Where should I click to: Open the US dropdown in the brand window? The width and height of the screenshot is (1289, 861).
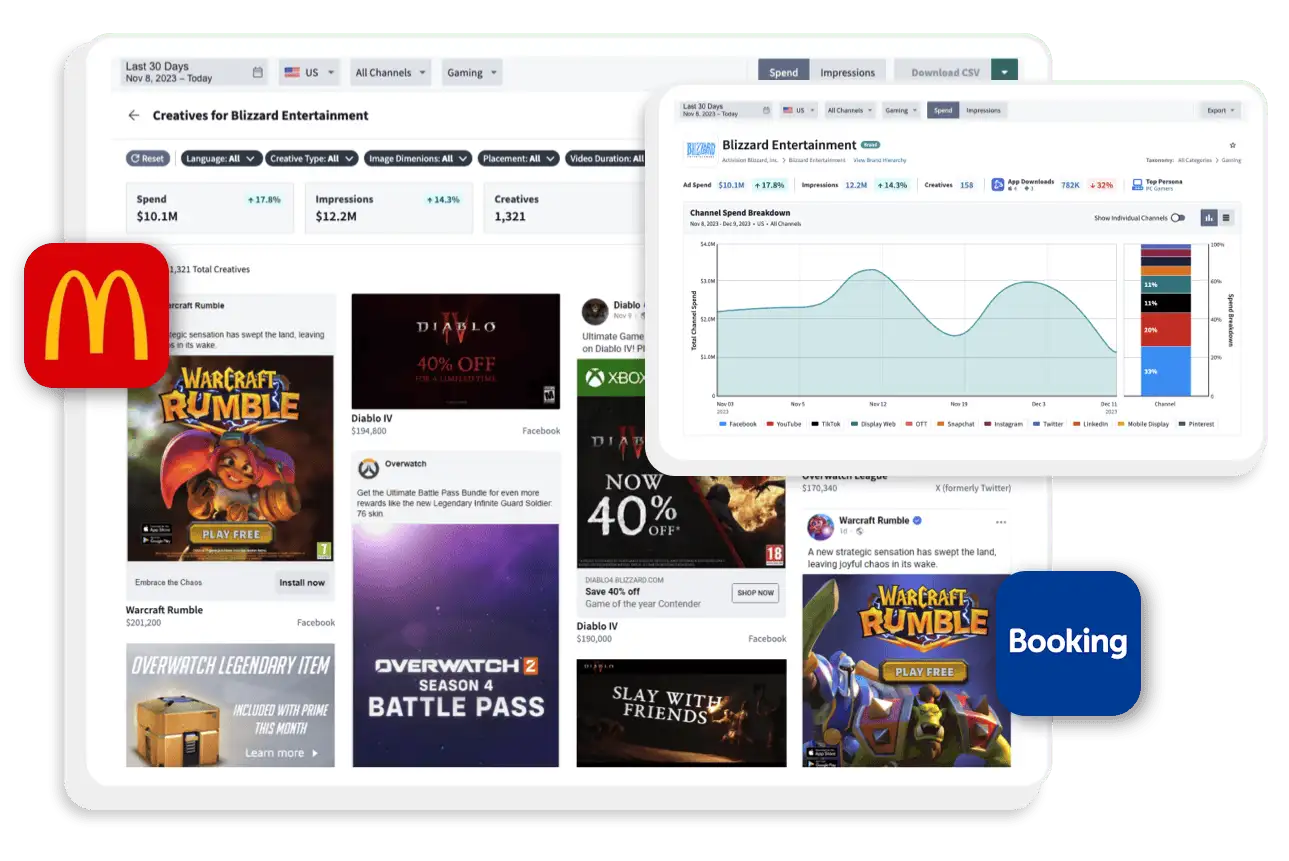click(798, 110)
